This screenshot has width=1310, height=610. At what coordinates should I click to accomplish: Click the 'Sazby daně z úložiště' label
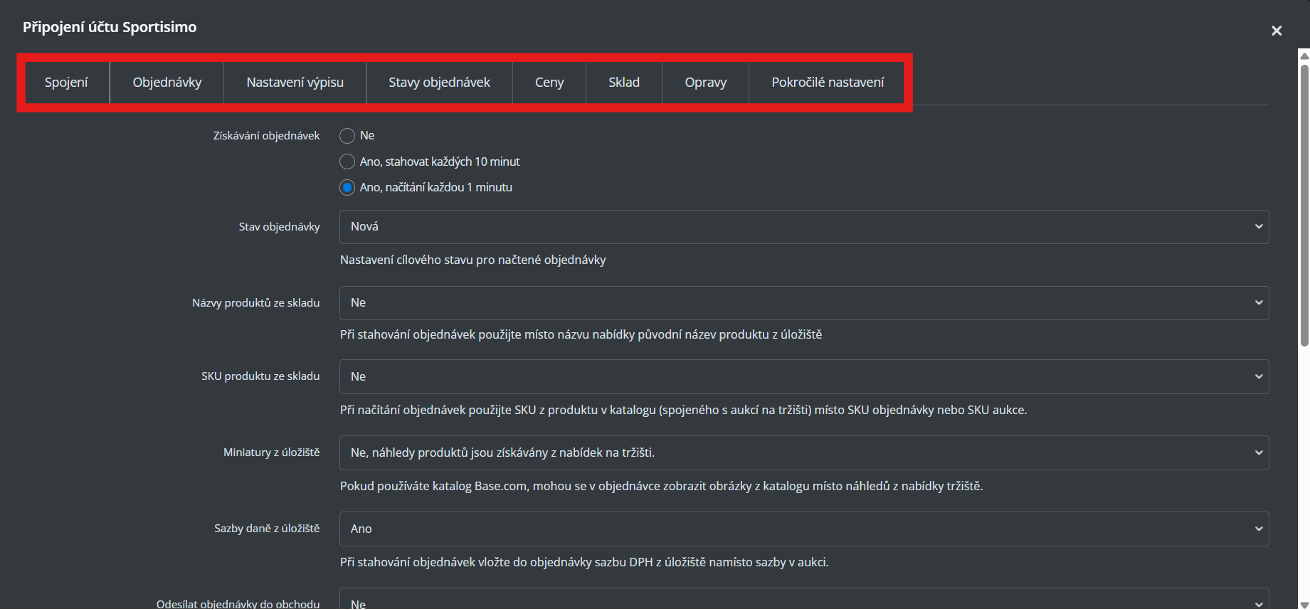pos(267,528)
